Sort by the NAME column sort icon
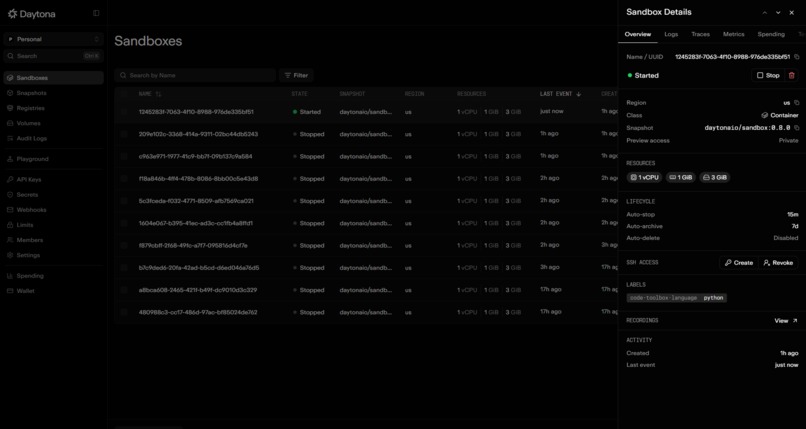The width and height of the screenshot is (806, 429). 158,94
